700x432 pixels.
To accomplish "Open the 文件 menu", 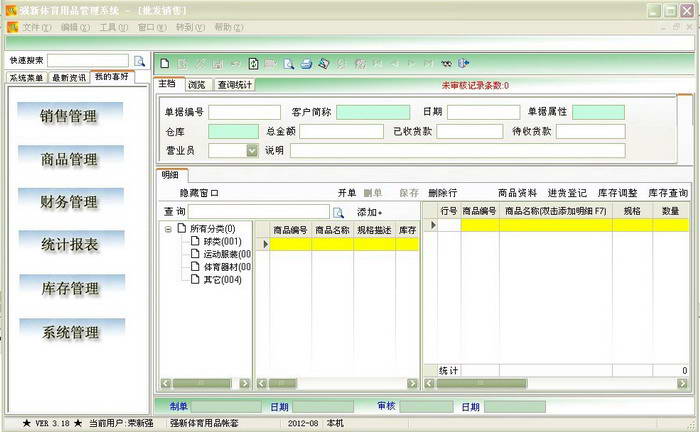I will click(37, 27).
